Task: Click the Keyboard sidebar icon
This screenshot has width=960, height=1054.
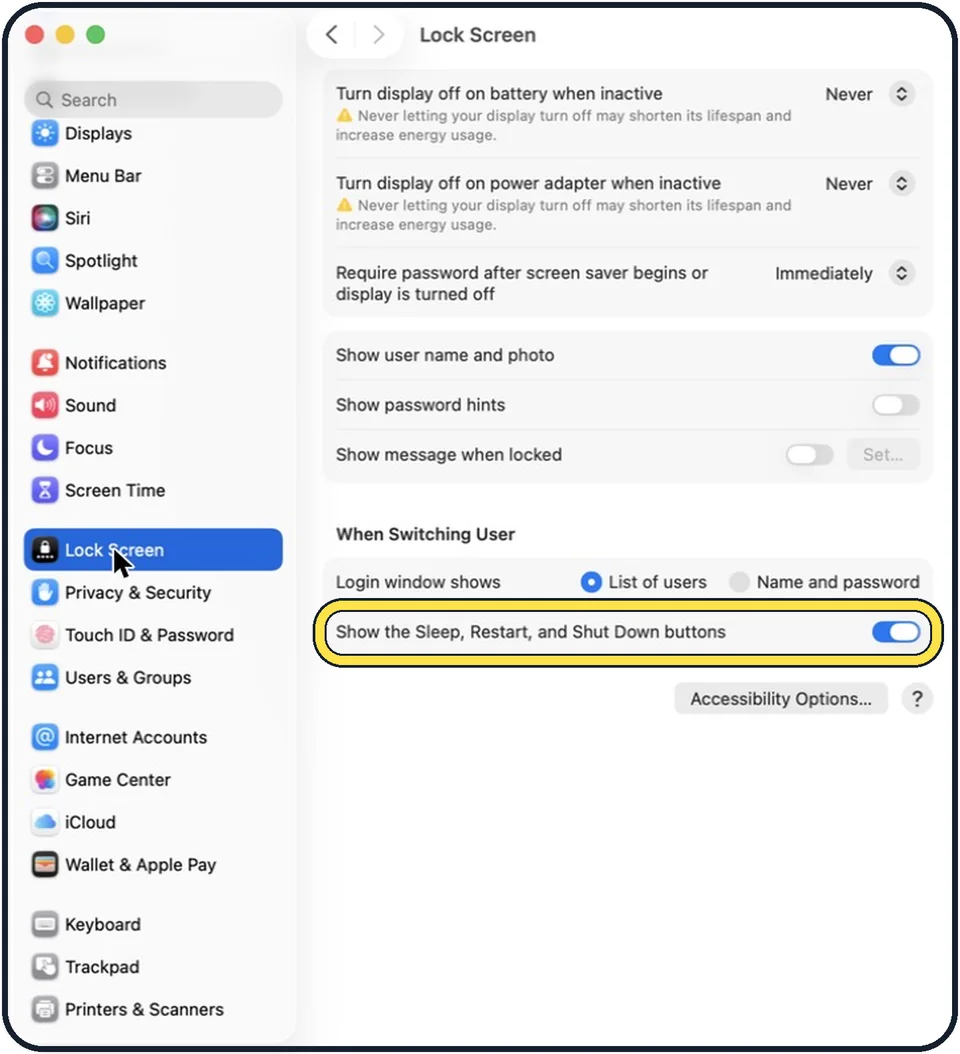Action: click(45, 924)
